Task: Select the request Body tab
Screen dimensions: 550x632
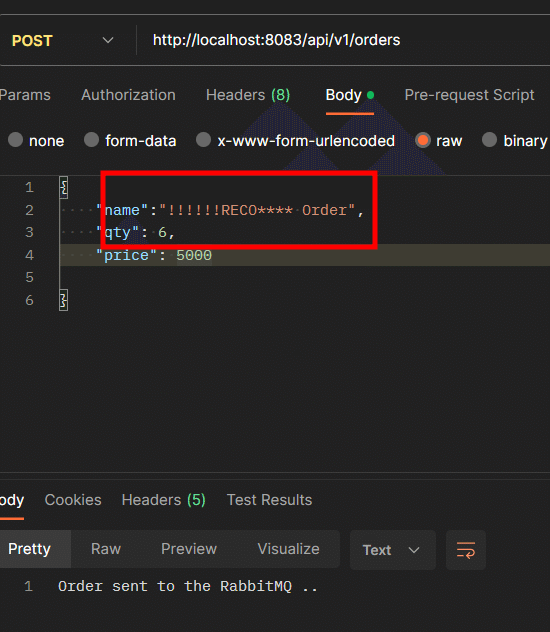Action: [x=350, y=95]
